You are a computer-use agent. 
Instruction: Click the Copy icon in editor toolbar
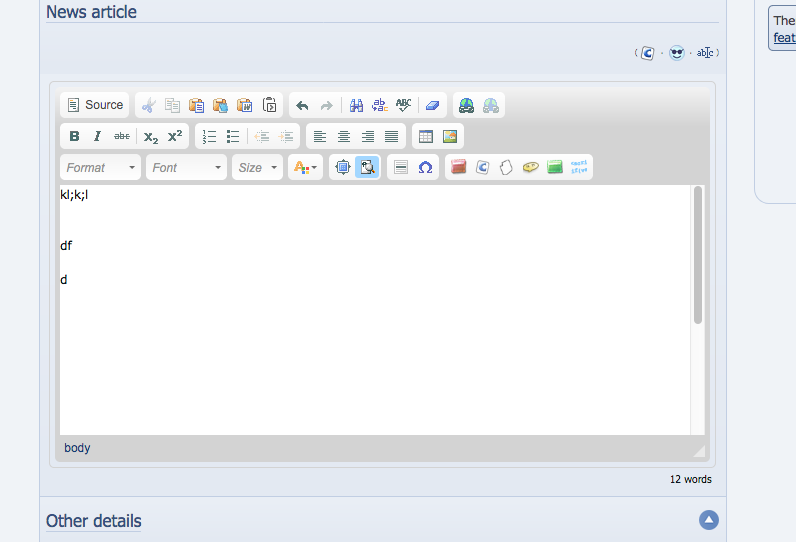click(172, 105)
